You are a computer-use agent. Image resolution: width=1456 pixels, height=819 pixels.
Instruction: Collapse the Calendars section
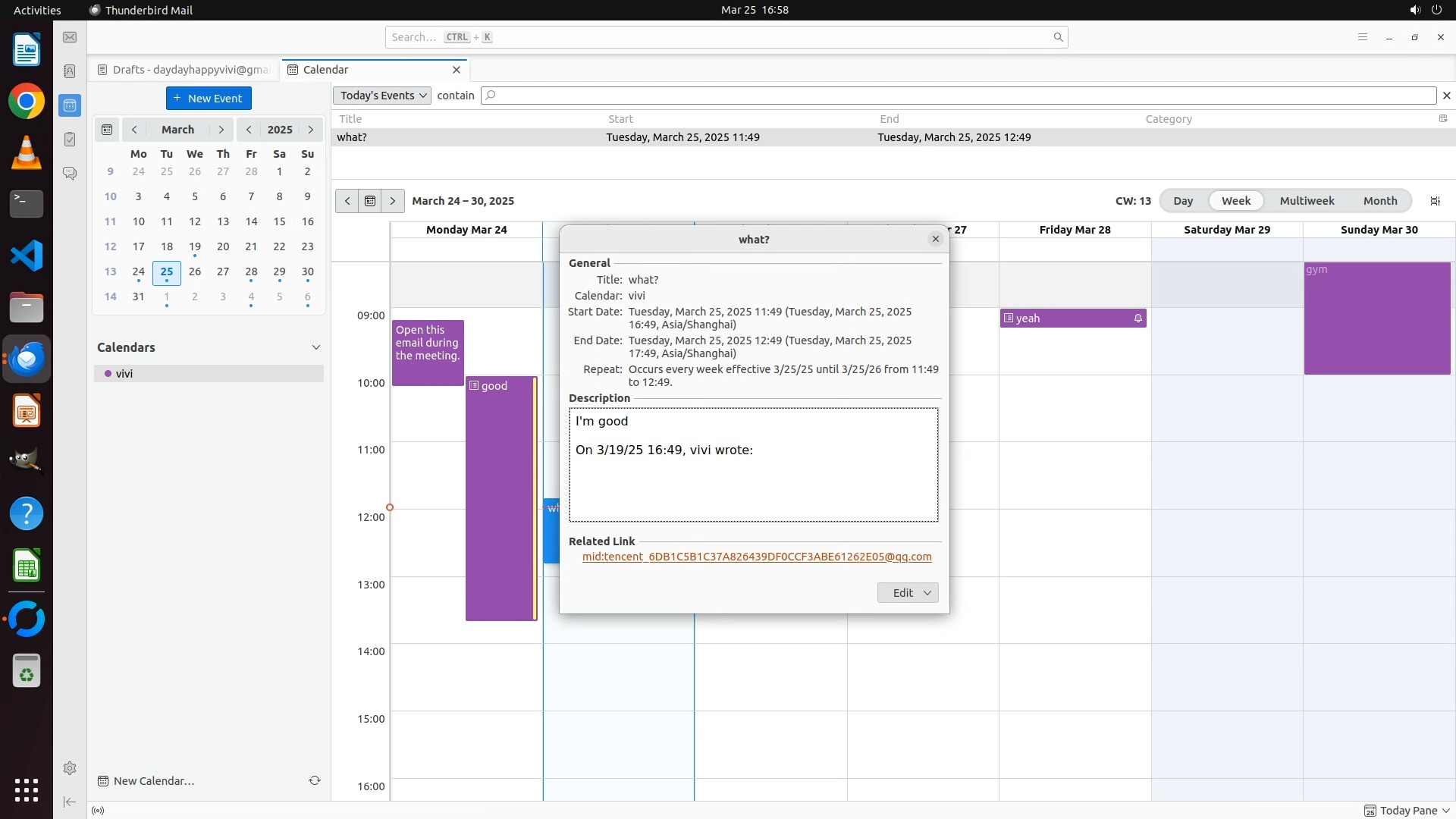pos(316,347)
